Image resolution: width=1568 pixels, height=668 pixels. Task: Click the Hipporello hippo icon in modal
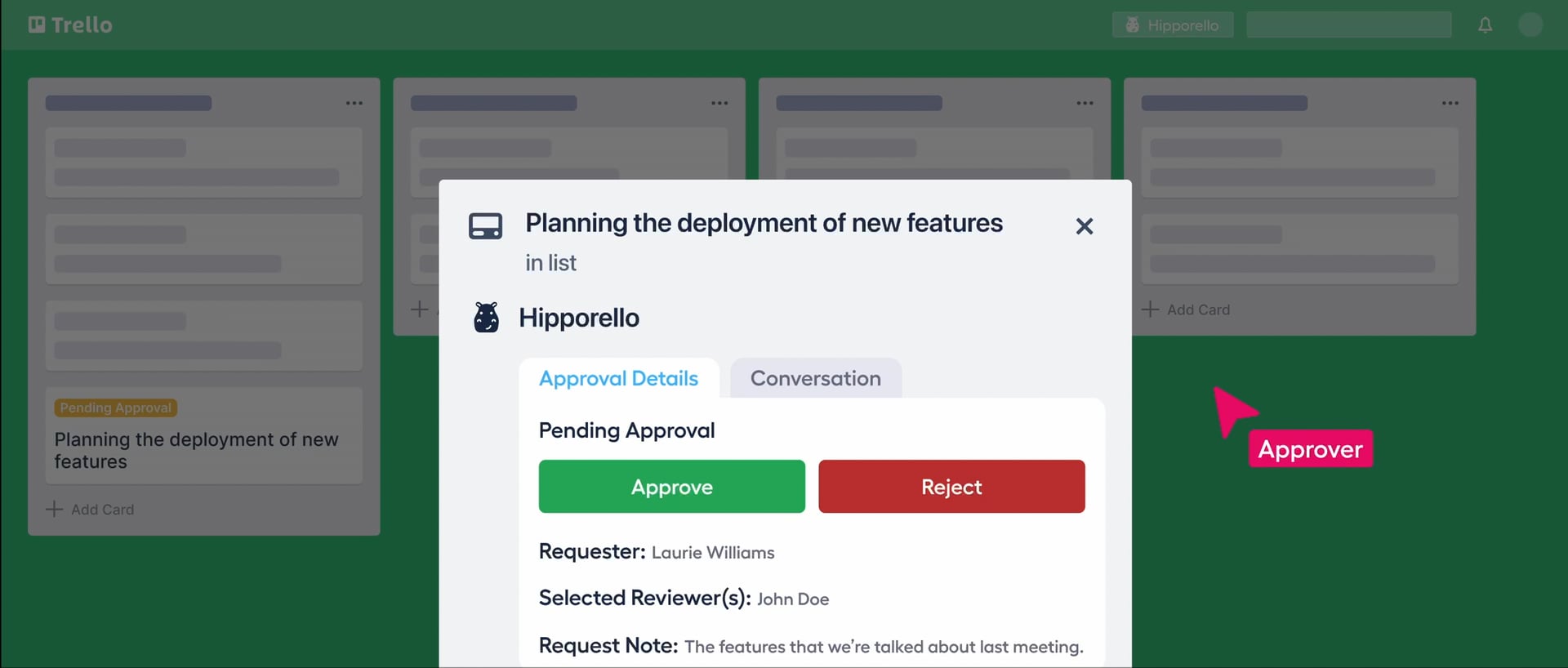tap(486, 318)
